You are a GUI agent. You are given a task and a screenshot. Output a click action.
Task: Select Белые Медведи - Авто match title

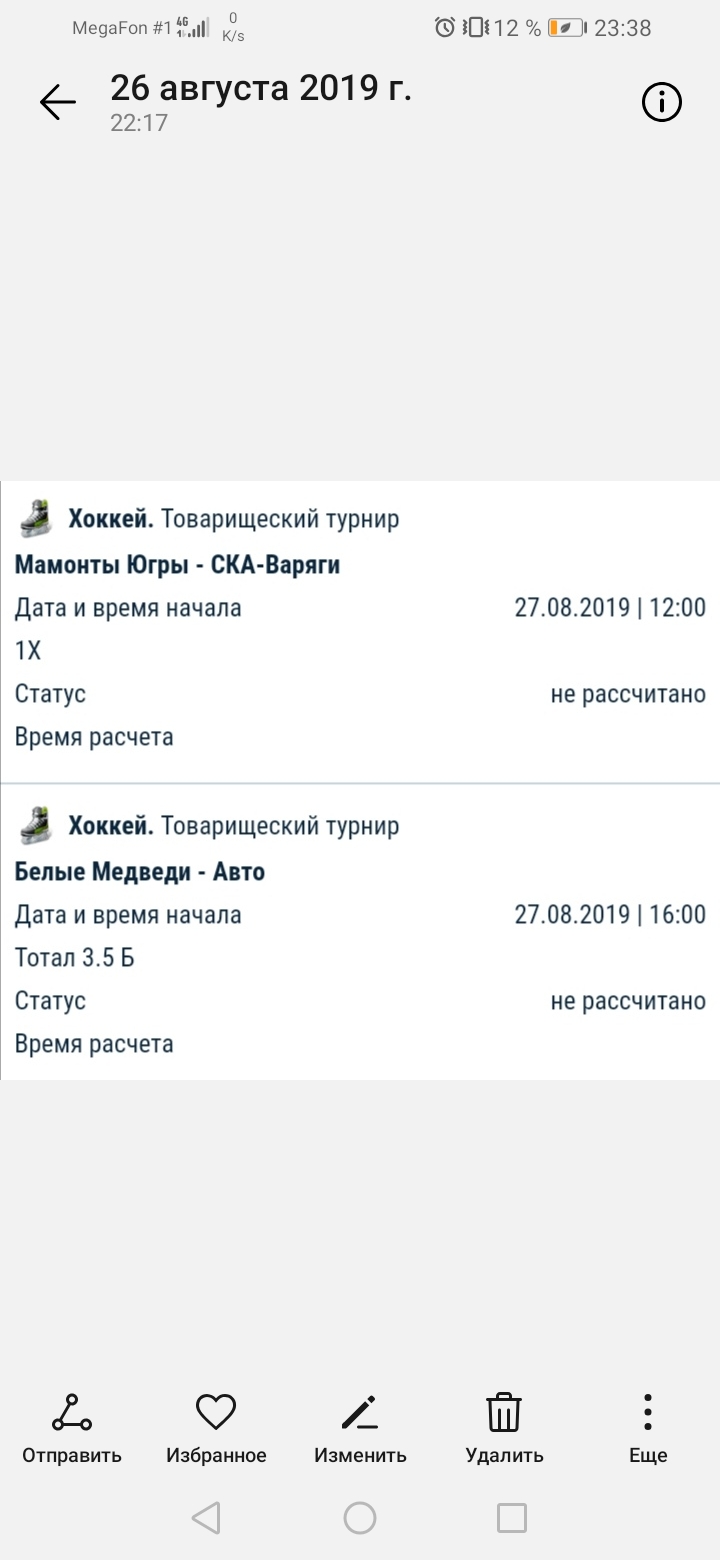click(x=140, y=872)
